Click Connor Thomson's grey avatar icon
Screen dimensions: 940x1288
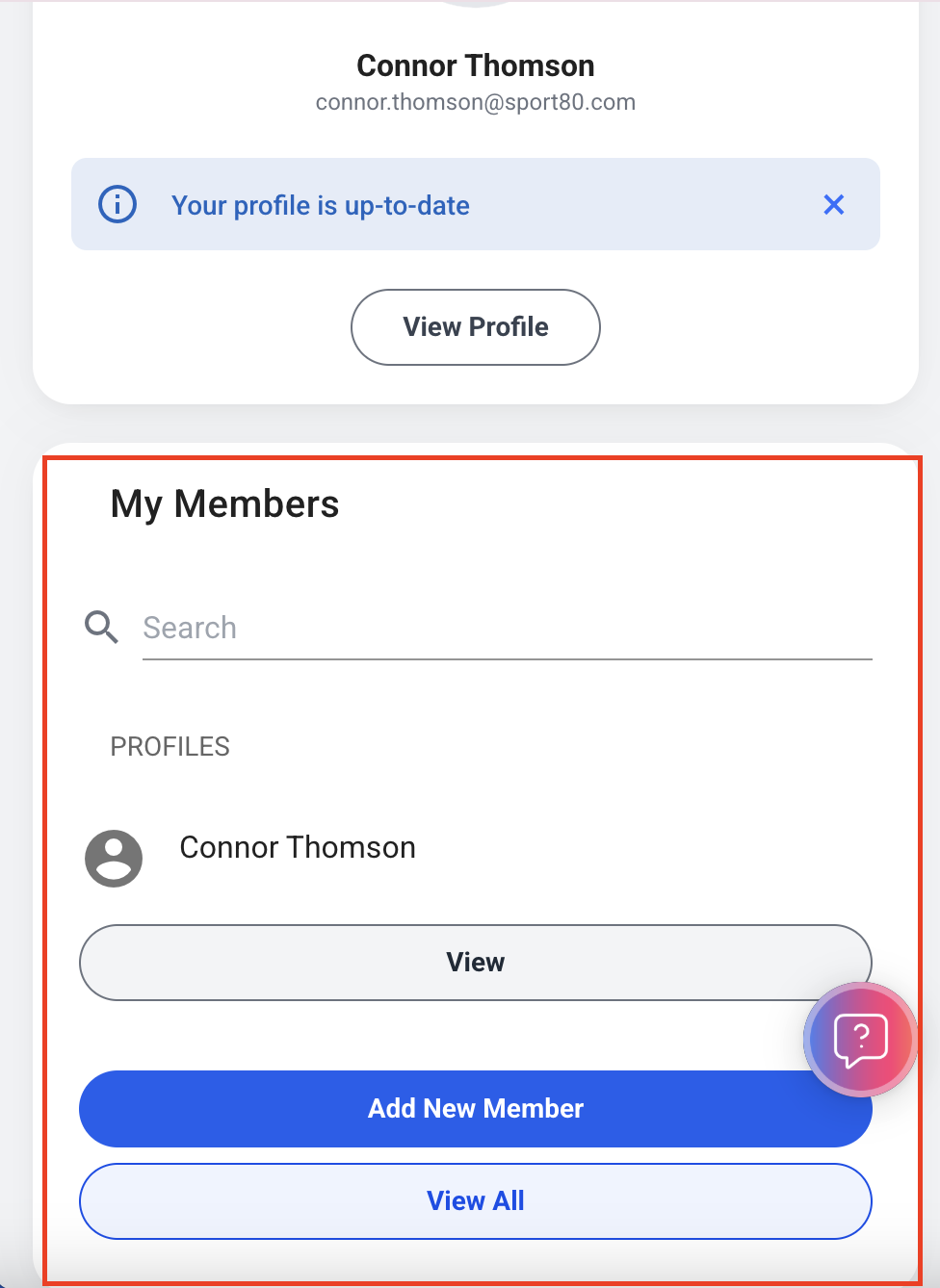click(114, 858)
